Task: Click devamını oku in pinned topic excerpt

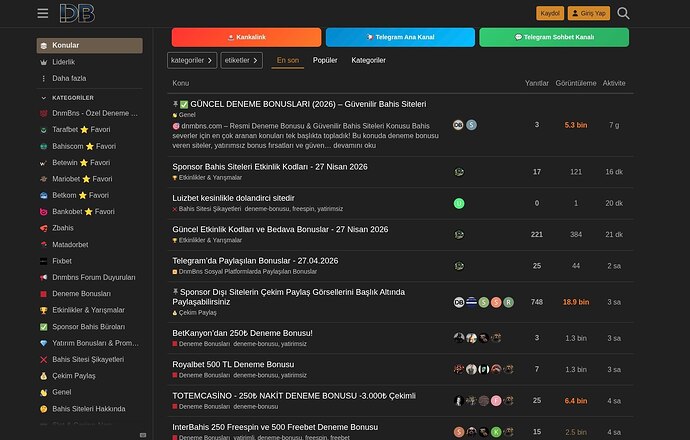Action: [x=354, y=146]
